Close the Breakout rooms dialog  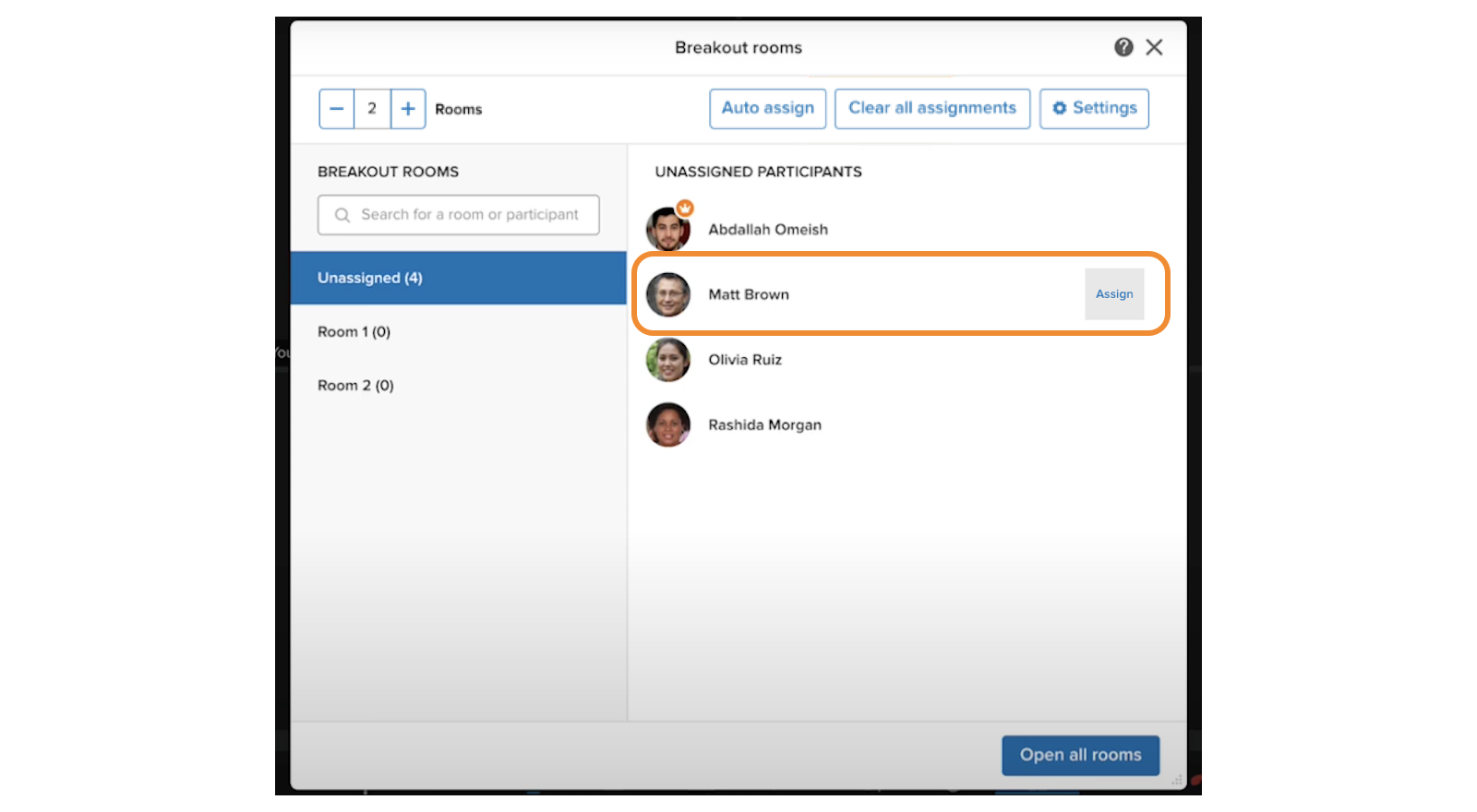(x=1154, y=47)
